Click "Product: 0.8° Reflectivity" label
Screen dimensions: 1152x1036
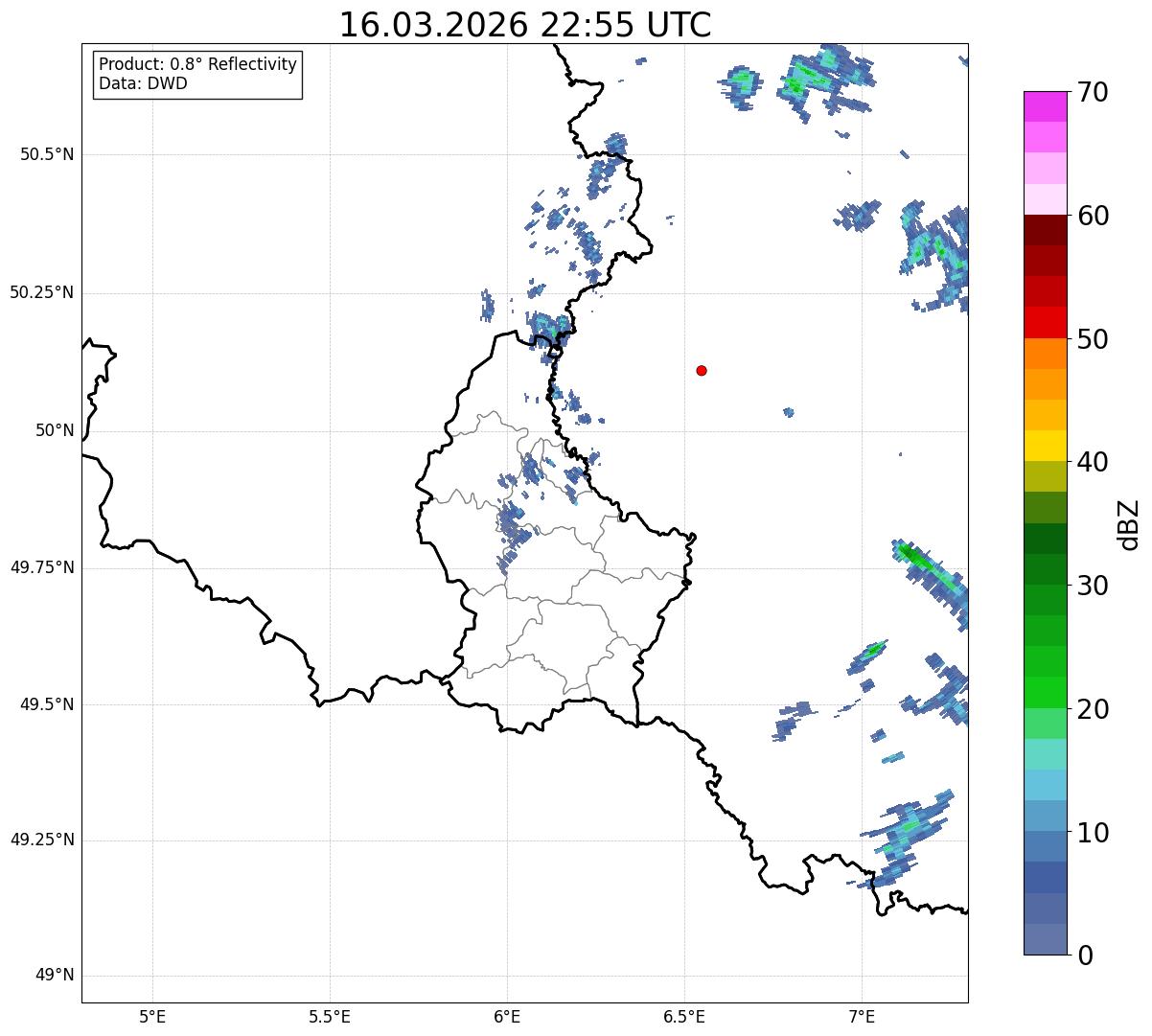(198, 64)
